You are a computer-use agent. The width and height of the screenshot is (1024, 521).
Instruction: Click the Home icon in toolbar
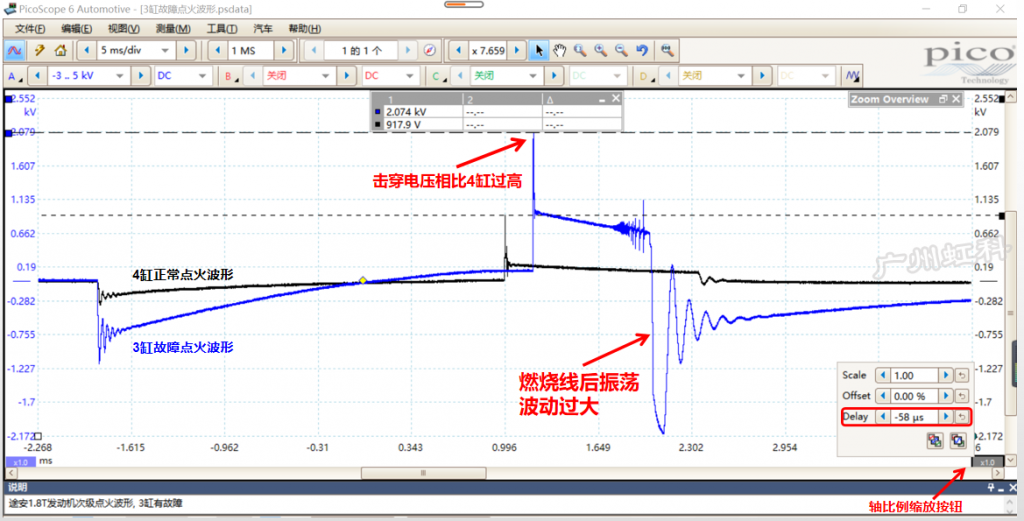pyautogui.click(x=60, y=50)
